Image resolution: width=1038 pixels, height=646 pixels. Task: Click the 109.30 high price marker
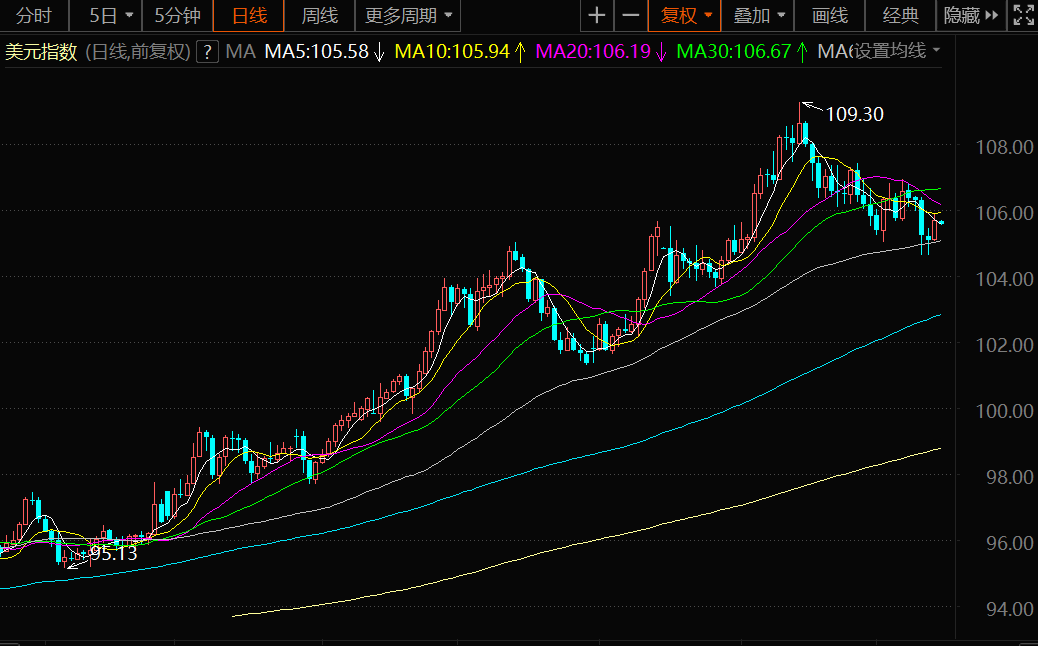[x=854, y=114]
